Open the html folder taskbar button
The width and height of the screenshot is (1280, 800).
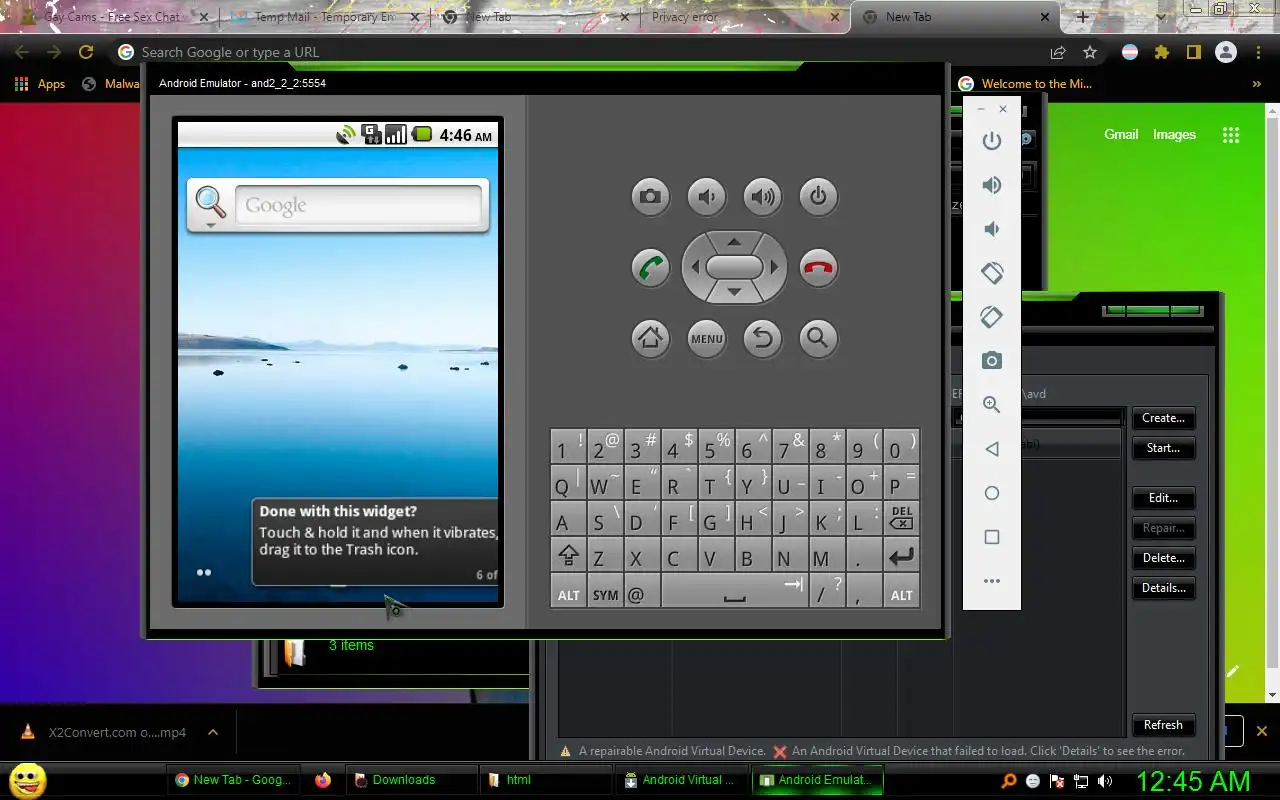coord(545,780)
